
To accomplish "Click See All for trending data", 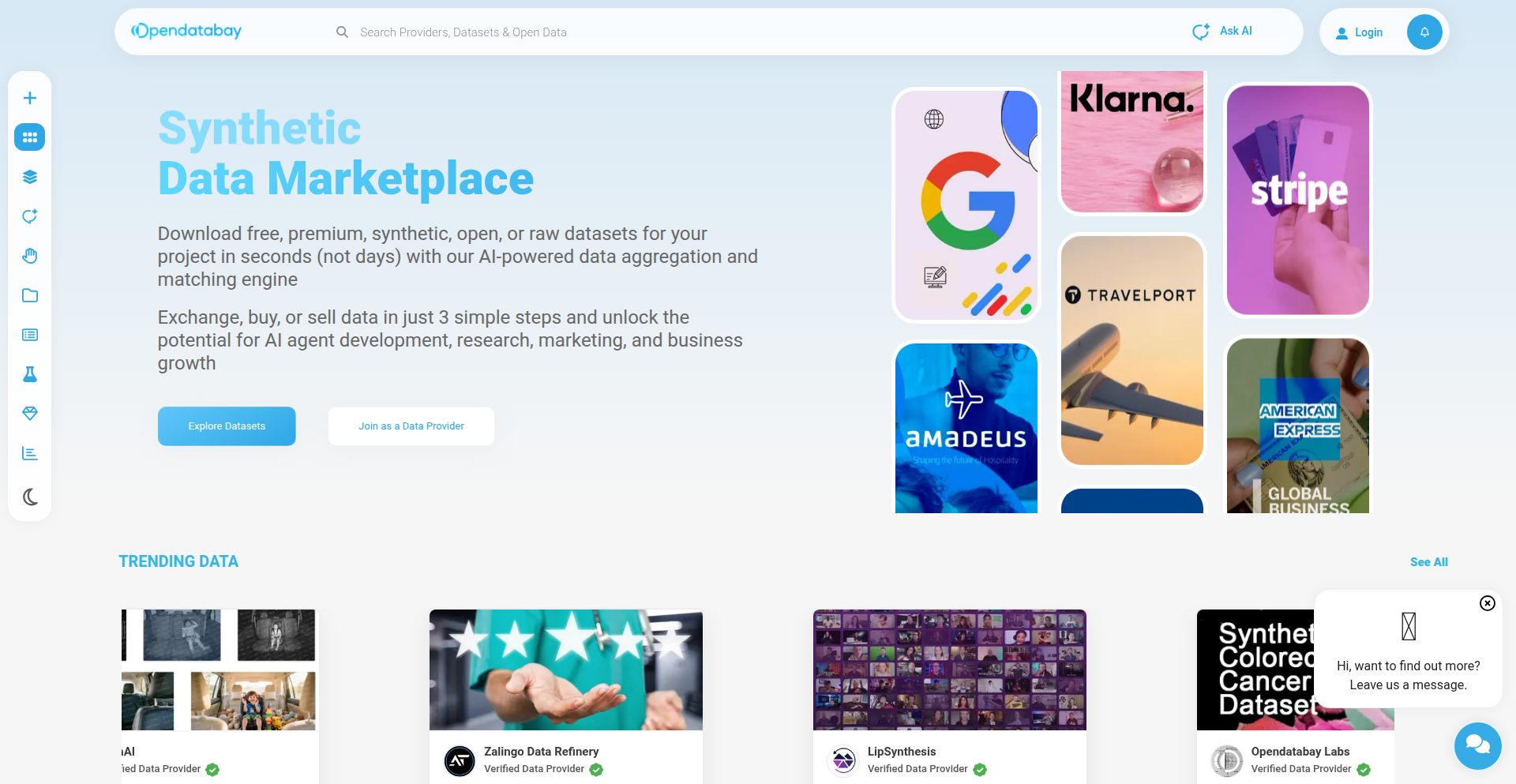I will coord(1429,562).
